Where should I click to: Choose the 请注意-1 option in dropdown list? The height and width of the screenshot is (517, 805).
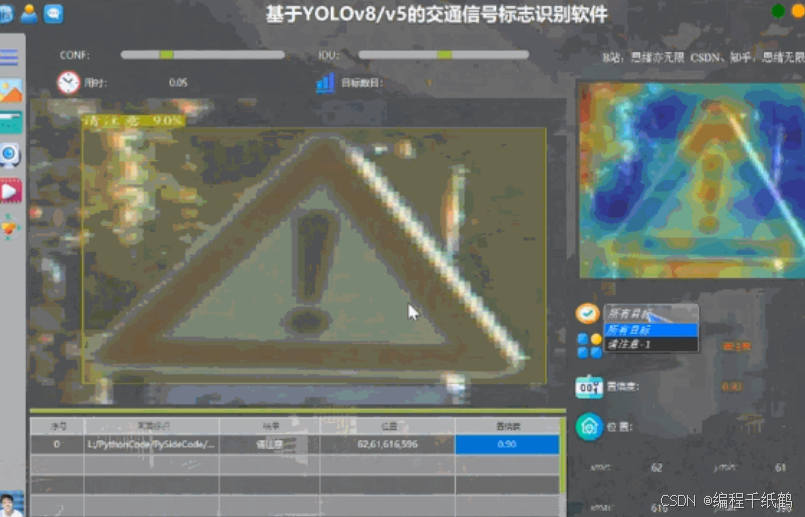click(x=650, y=344)
